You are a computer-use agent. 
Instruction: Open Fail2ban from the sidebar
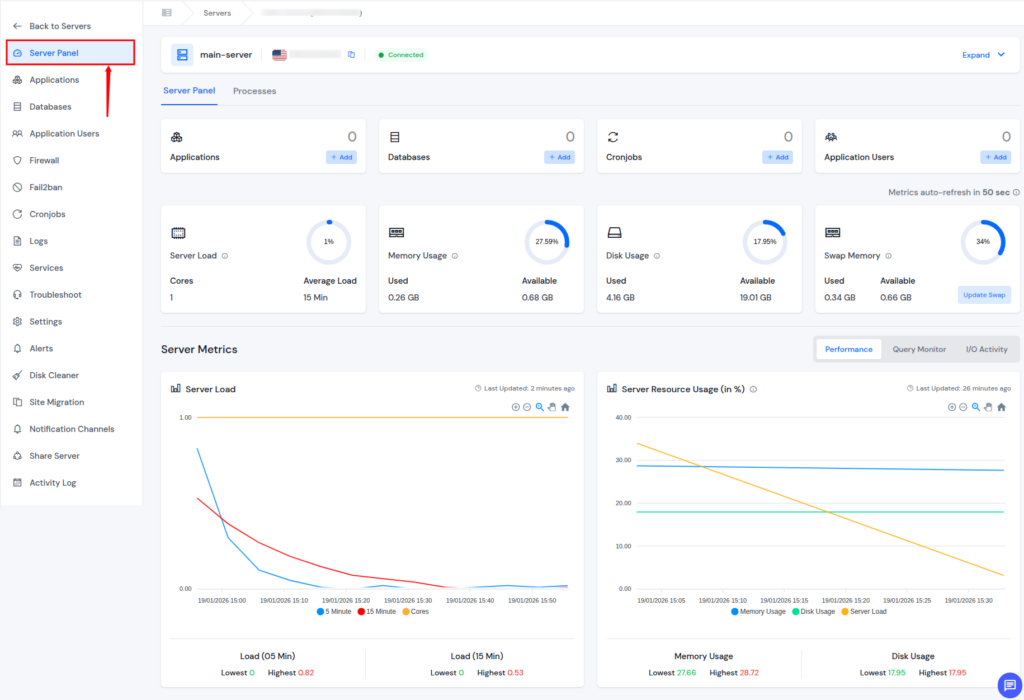46,187
